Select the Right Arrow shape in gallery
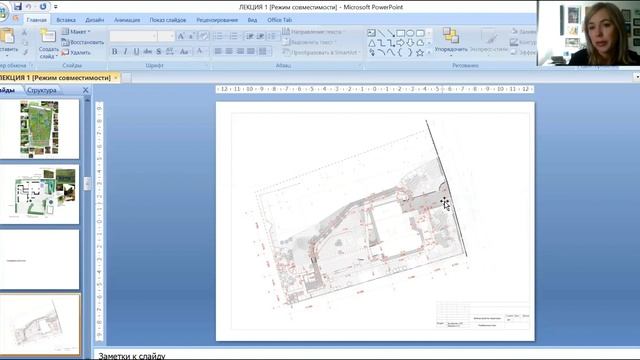The width and height of the screenshot is (640, 360). pyautogui.click(x=400, y=42)
